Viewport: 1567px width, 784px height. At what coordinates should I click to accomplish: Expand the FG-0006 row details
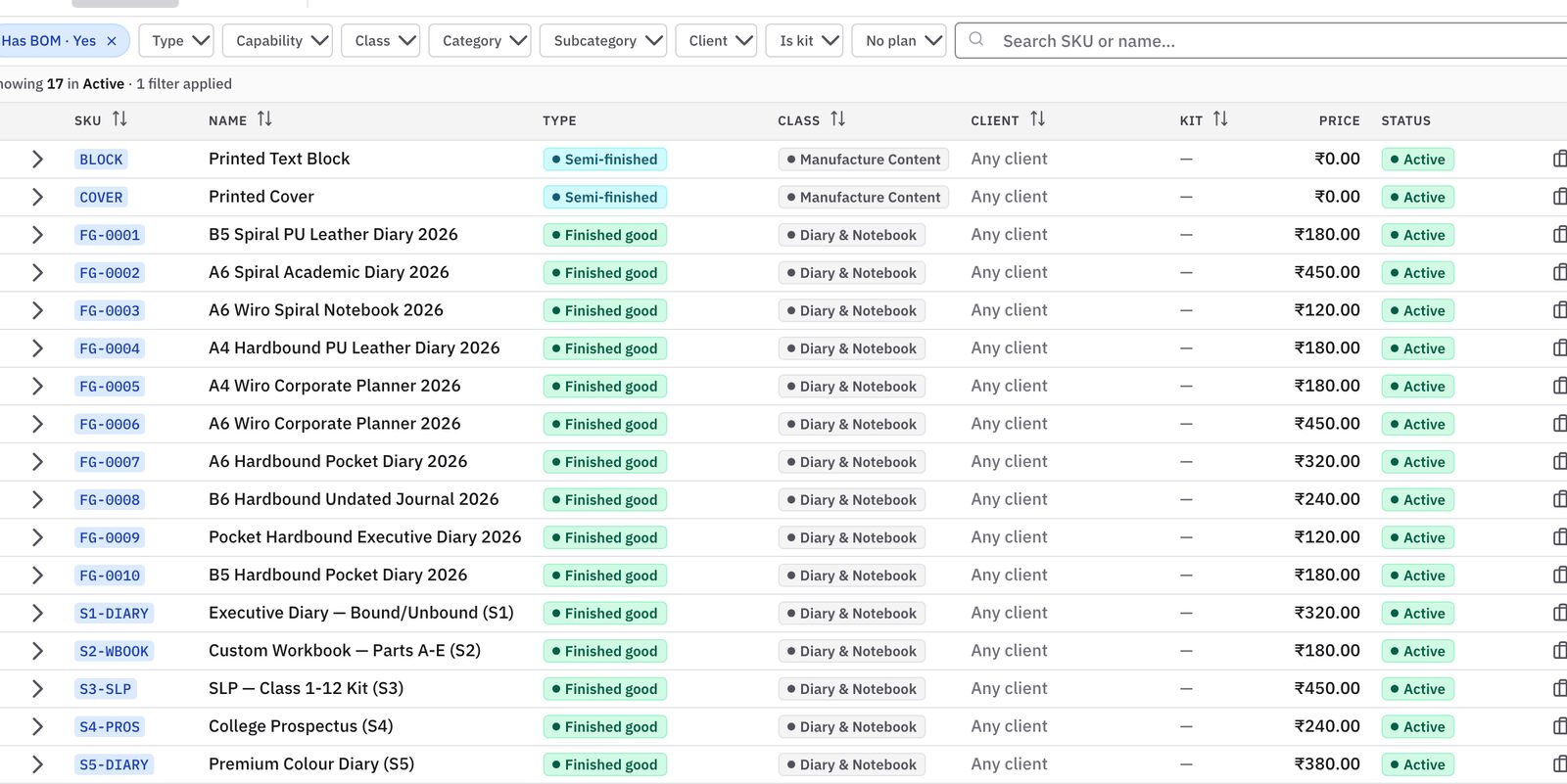click(37, 424)
